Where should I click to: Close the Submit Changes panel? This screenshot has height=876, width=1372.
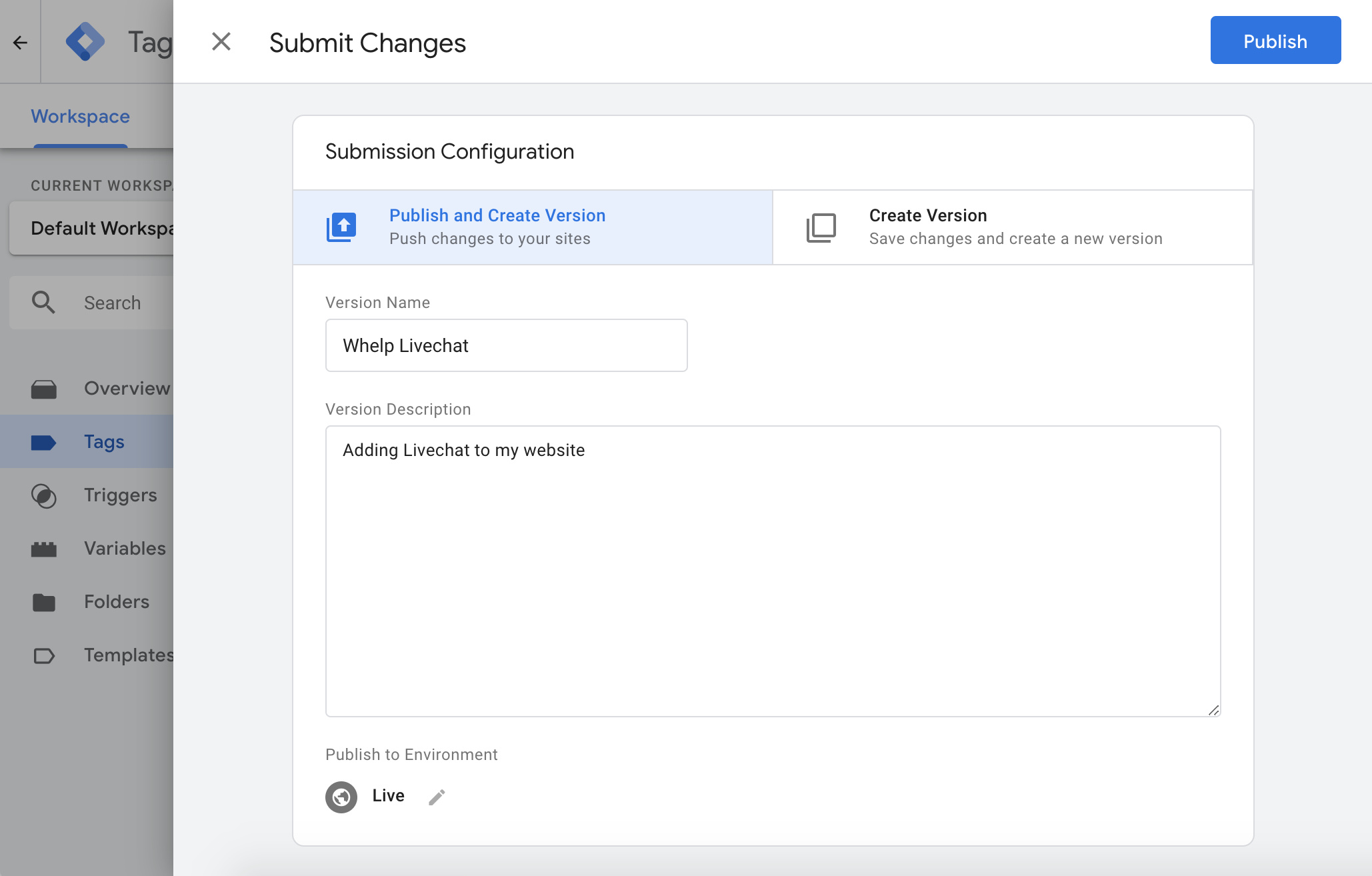pos(221,42)
